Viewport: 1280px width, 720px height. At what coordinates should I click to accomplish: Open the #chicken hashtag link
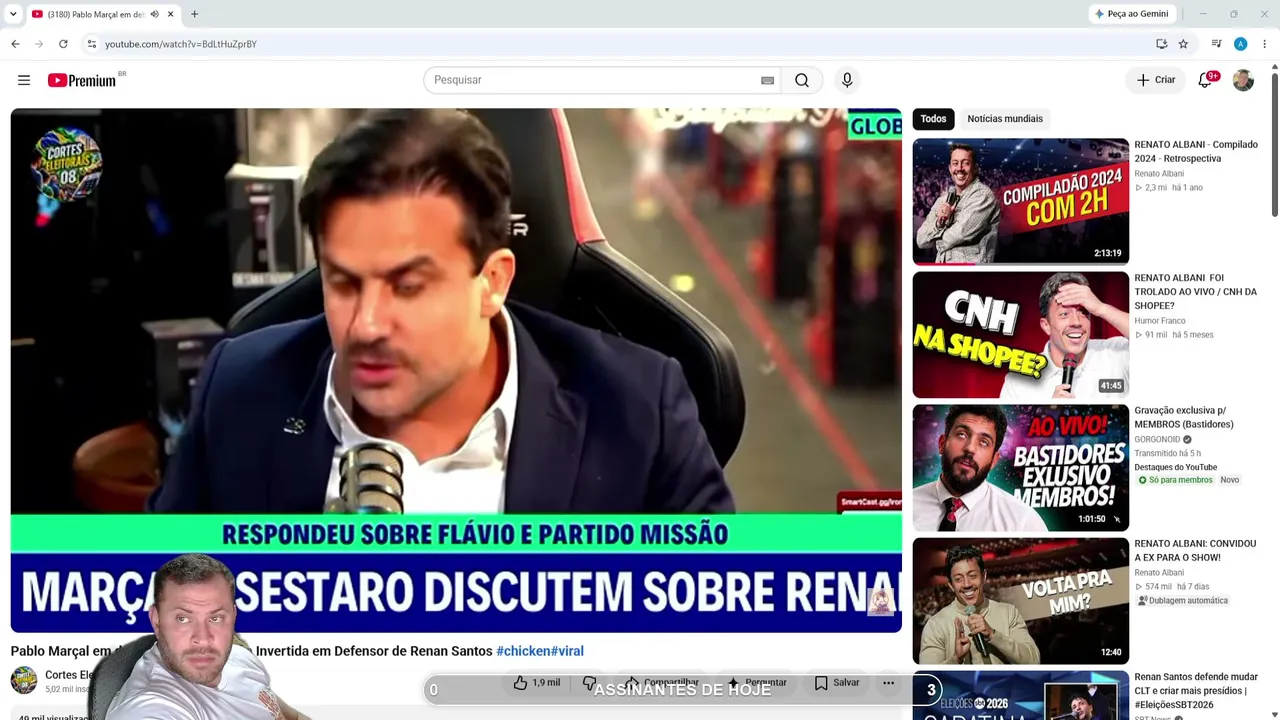point(523,651)
